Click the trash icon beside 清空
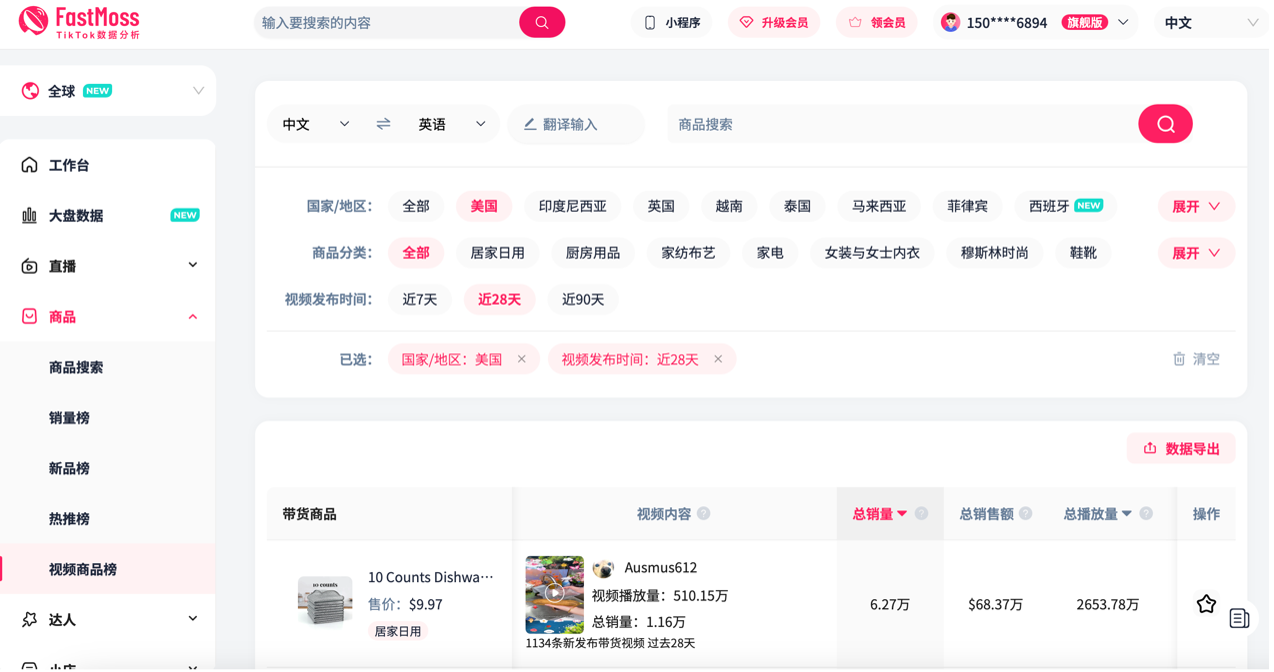This screenshot has width=1274, height=672. pyautogui.click(x=1179, y=358)
